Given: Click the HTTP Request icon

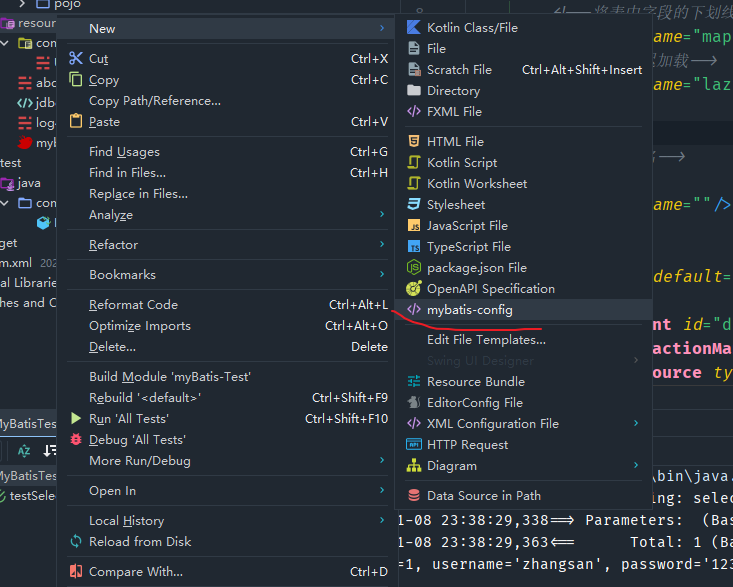Looking at the screenshot, I should (x=414, y=444).
